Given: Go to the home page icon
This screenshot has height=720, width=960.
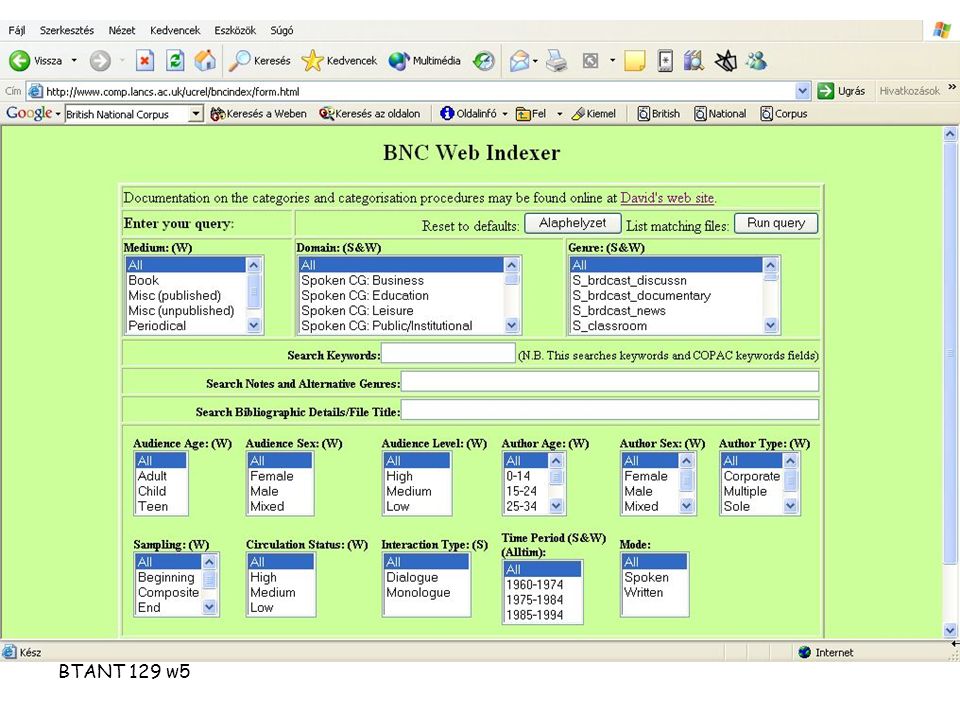Looking at the screenshot, I should (x=205, y=61).
